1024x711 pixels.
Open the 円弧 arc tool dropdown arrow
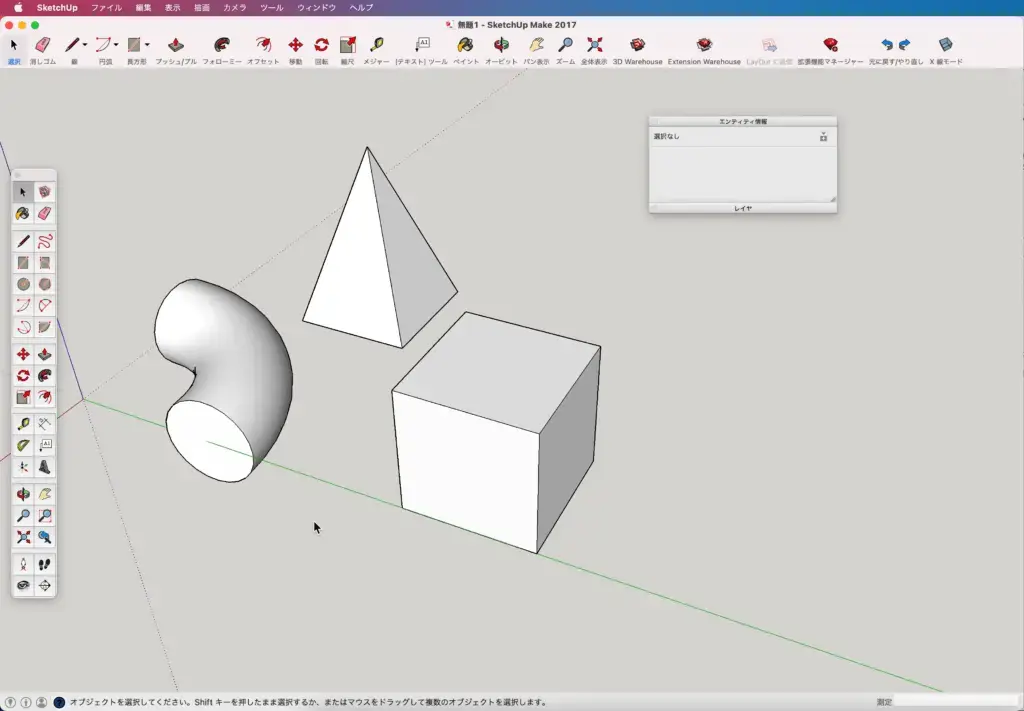[x=116, y=44]
